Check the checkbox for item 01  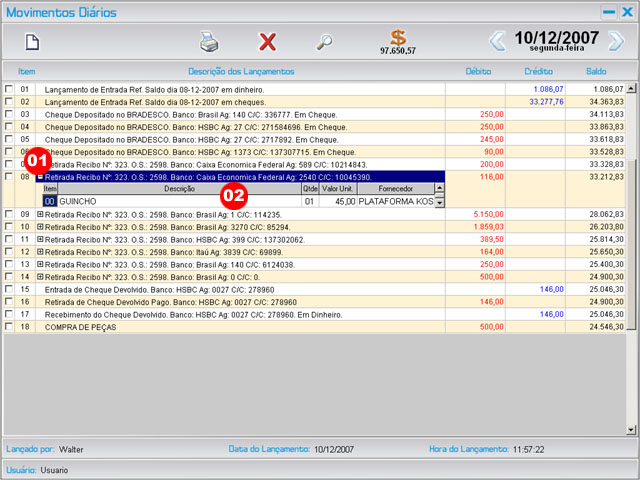click(9, 90)
